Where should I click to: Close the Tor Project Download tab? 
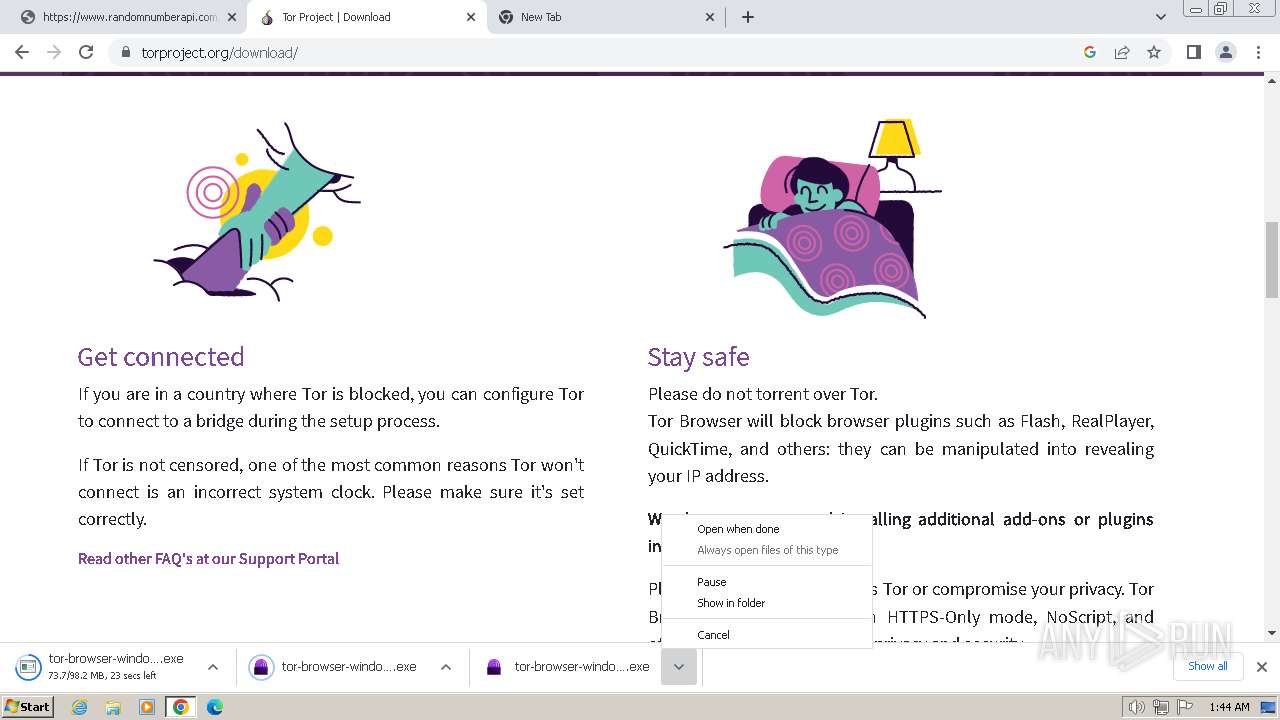click(x=471, y=17)
